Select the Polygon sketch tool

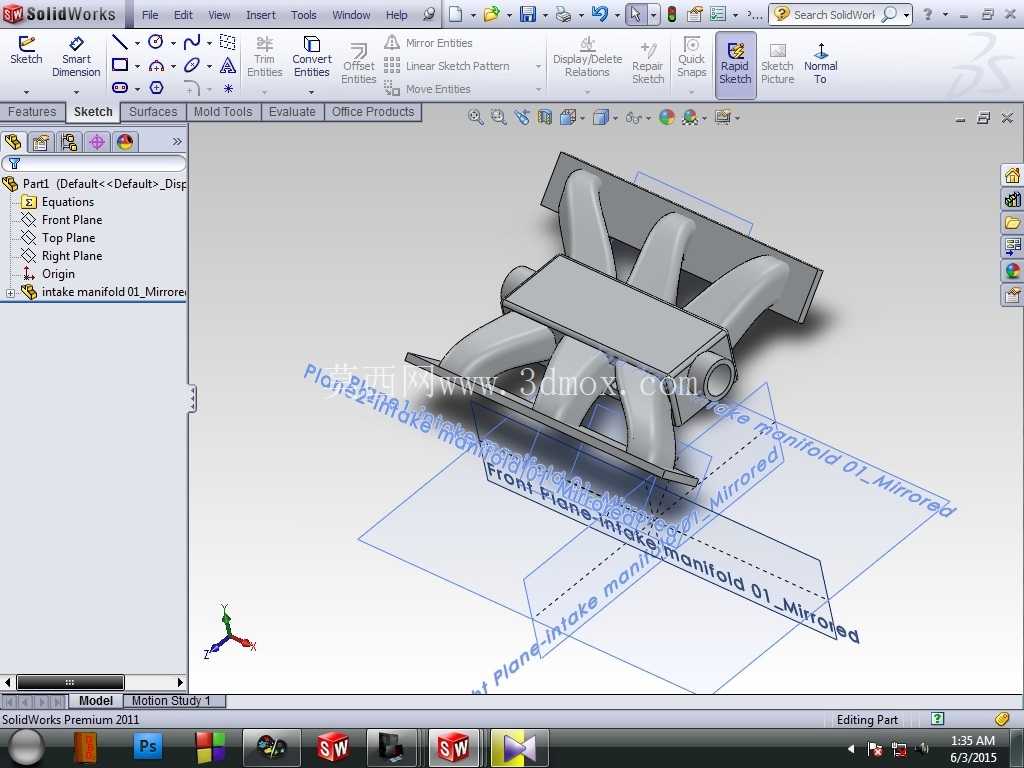coord(156,88)
